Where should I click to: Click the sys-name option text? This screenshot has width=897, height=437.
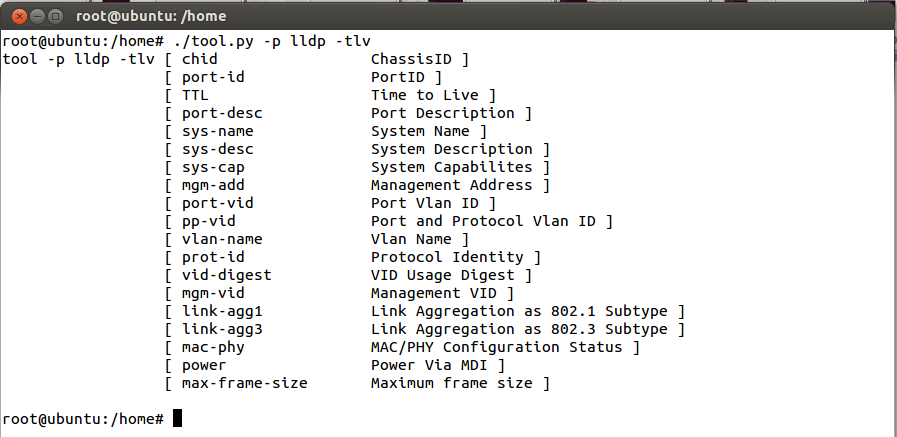point(218,131)
